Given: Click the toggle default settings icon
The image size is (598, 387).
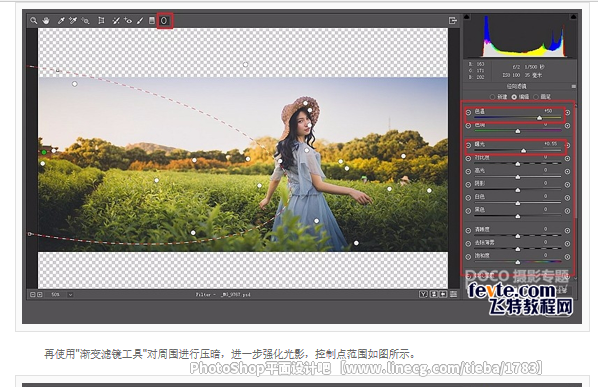Looking at the screenshot, I should pyautogui.click(x=453, y=294).
